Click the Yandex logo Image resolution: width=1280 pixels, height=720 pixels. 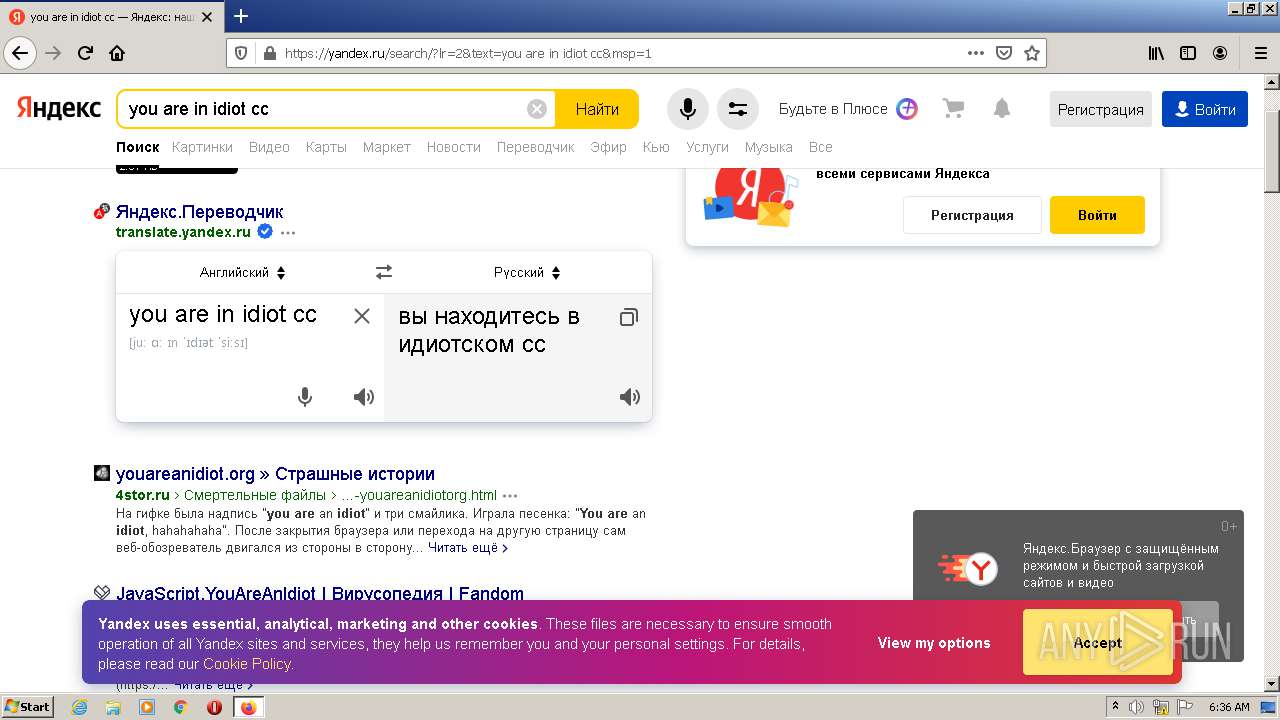59,108
